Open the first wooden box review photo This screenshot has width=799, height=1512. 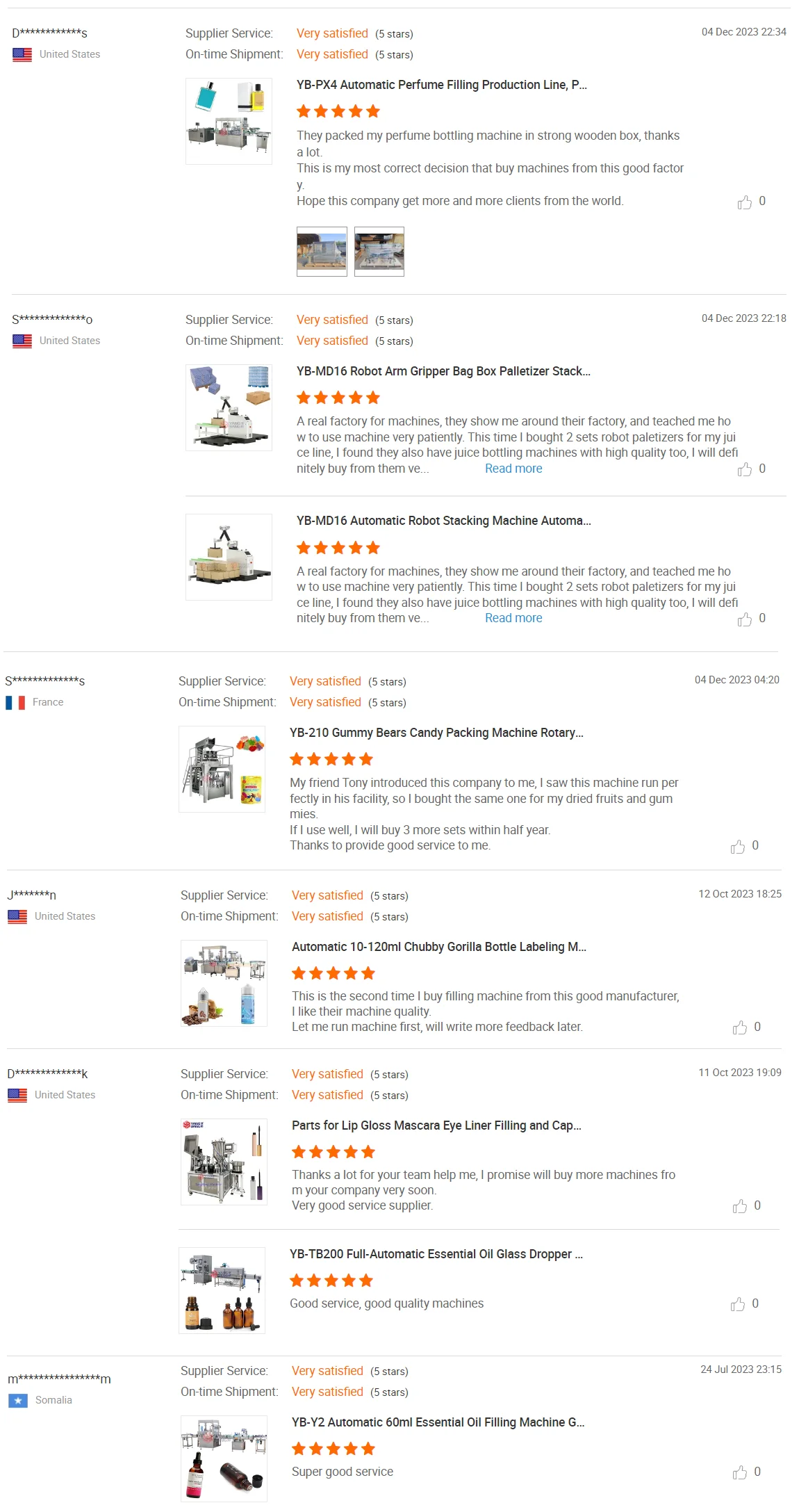tap(322, 252)
